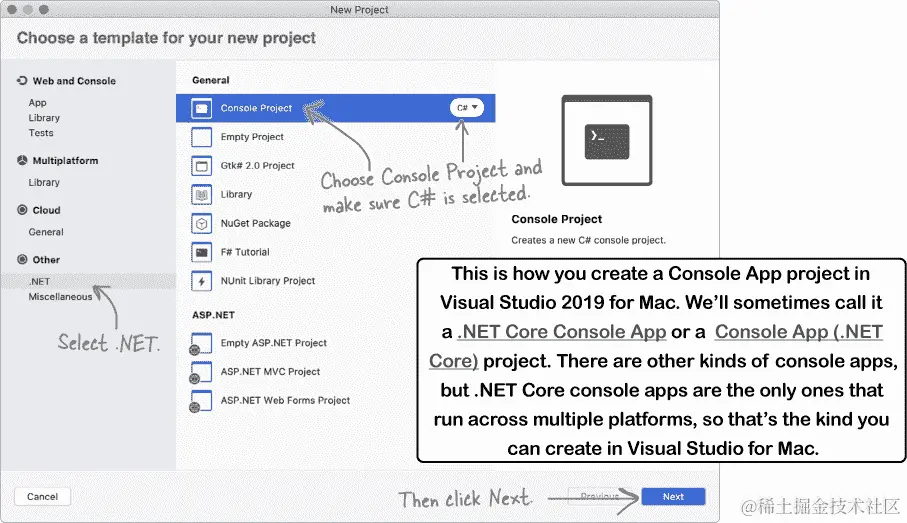Select App under Web and Console
This screenshot has height=523, width=907.
38,102
